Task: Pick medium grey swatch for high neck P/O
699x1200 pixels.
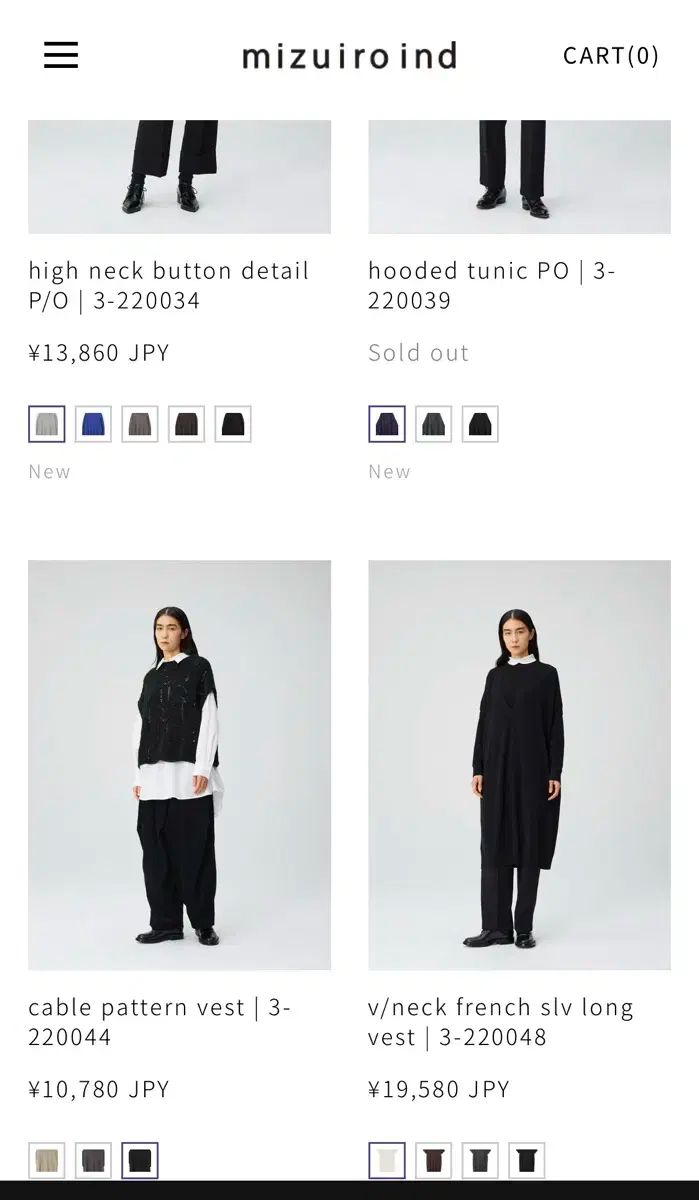Action: (140, 424)
